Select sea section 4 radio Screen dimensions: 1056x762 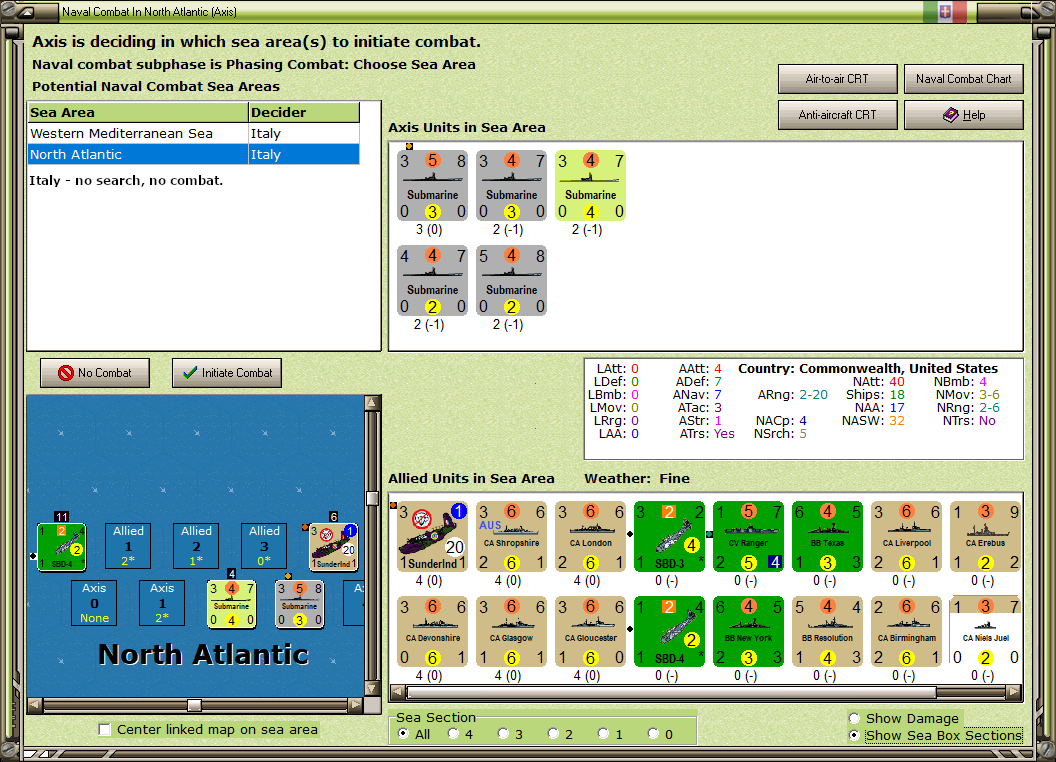pos(453,734)
